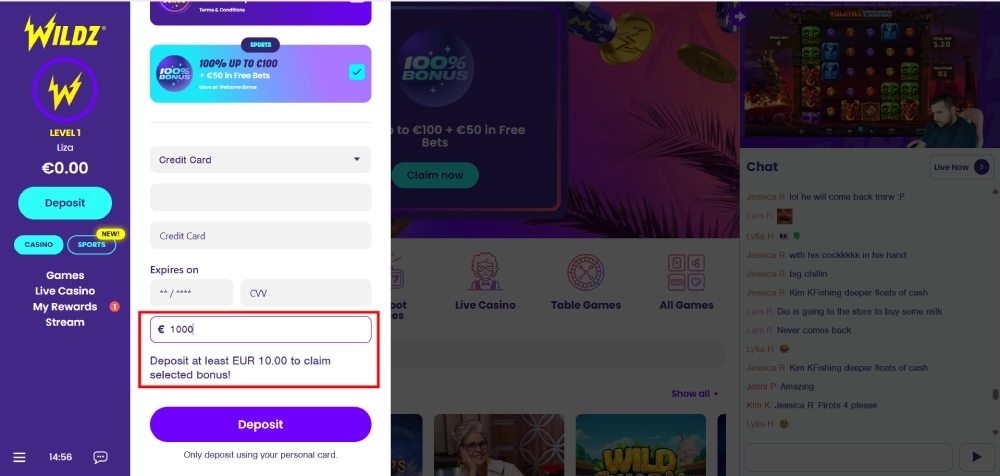Send chat message with arrow button
1000x476 pixels.
point(975,457)
